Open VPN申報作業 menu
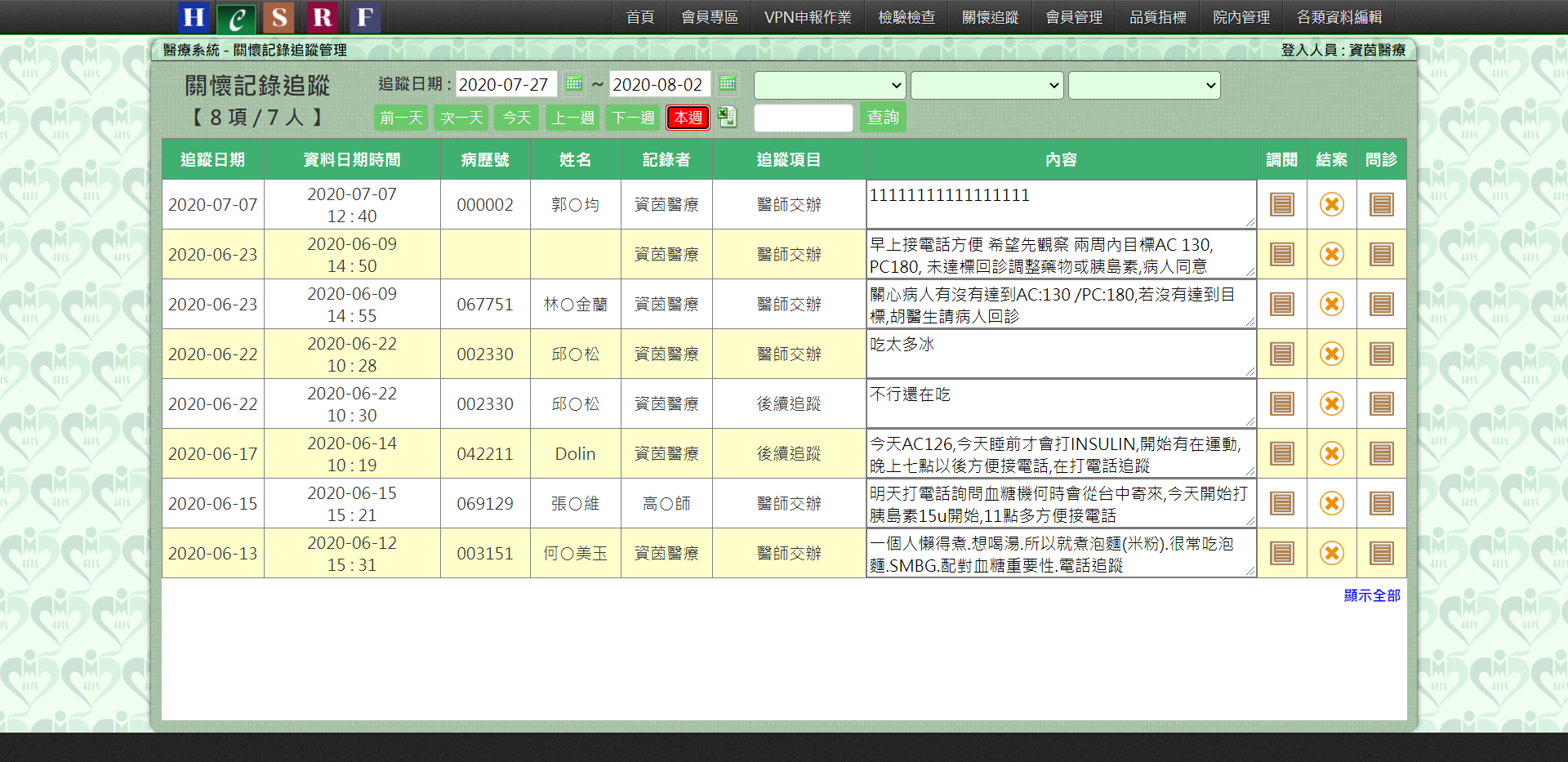The height and width of the screenshot is (762, 1568). pyautogui.click(x=808, y=17)
